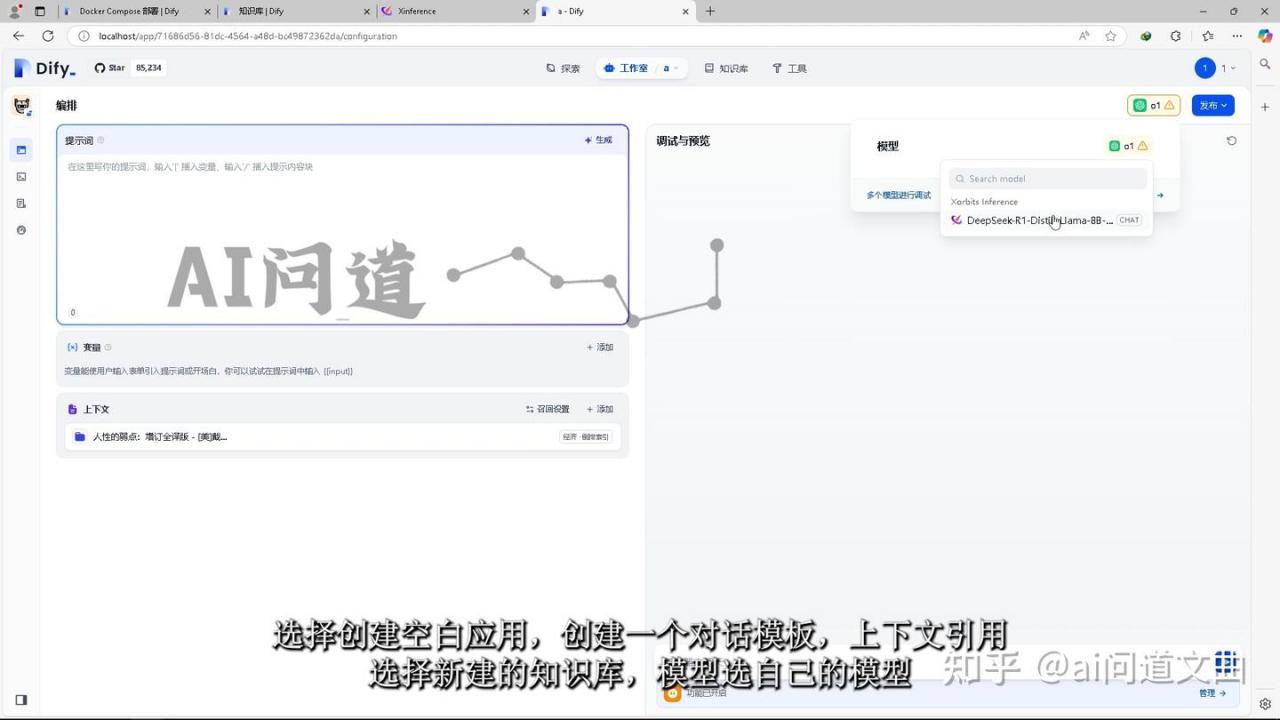This screenshot has width=1280, height=720.
Task: Click the address bar URL
Action: pyautogui.click(x=248, y=36)
